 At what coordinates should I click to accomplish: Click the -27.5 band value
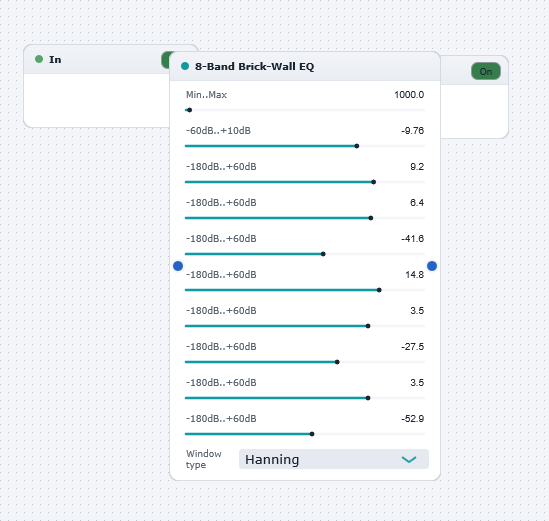[412, 347]
